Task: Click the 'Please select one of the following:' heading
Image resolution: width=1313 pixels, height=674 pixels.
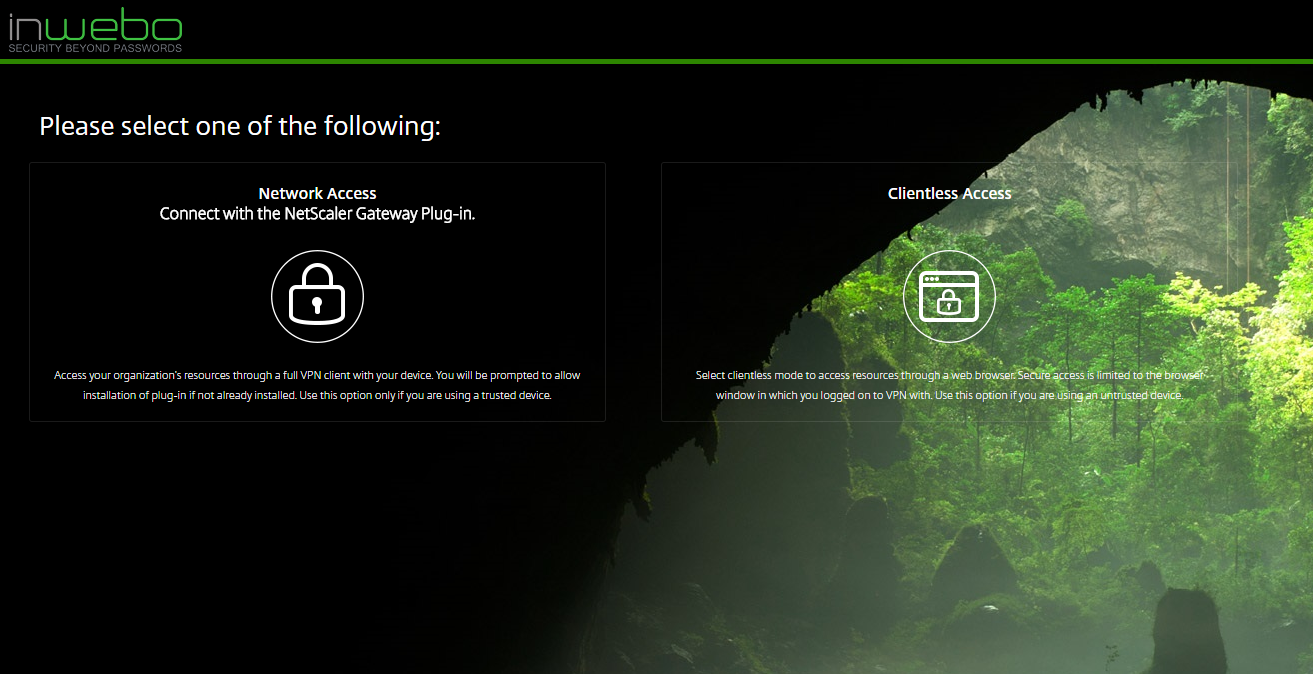Action: 240,127
